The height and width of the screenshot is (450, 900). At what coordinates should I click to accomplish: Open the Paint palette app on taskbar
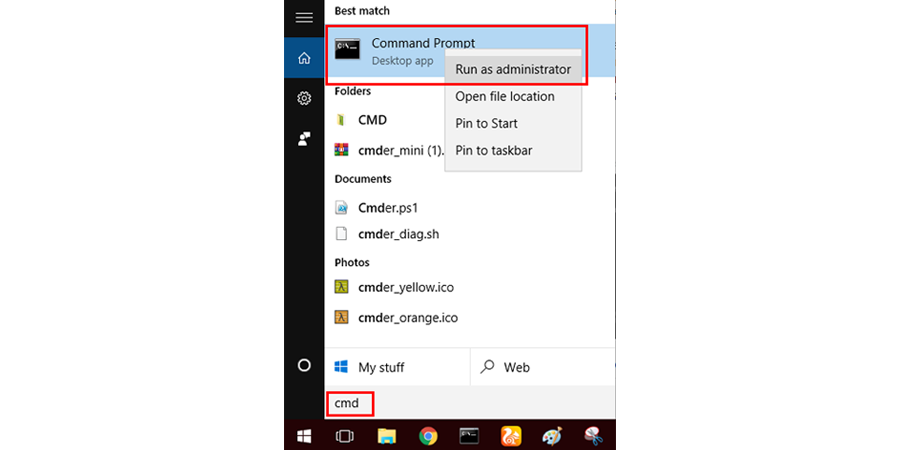(552, 437)
